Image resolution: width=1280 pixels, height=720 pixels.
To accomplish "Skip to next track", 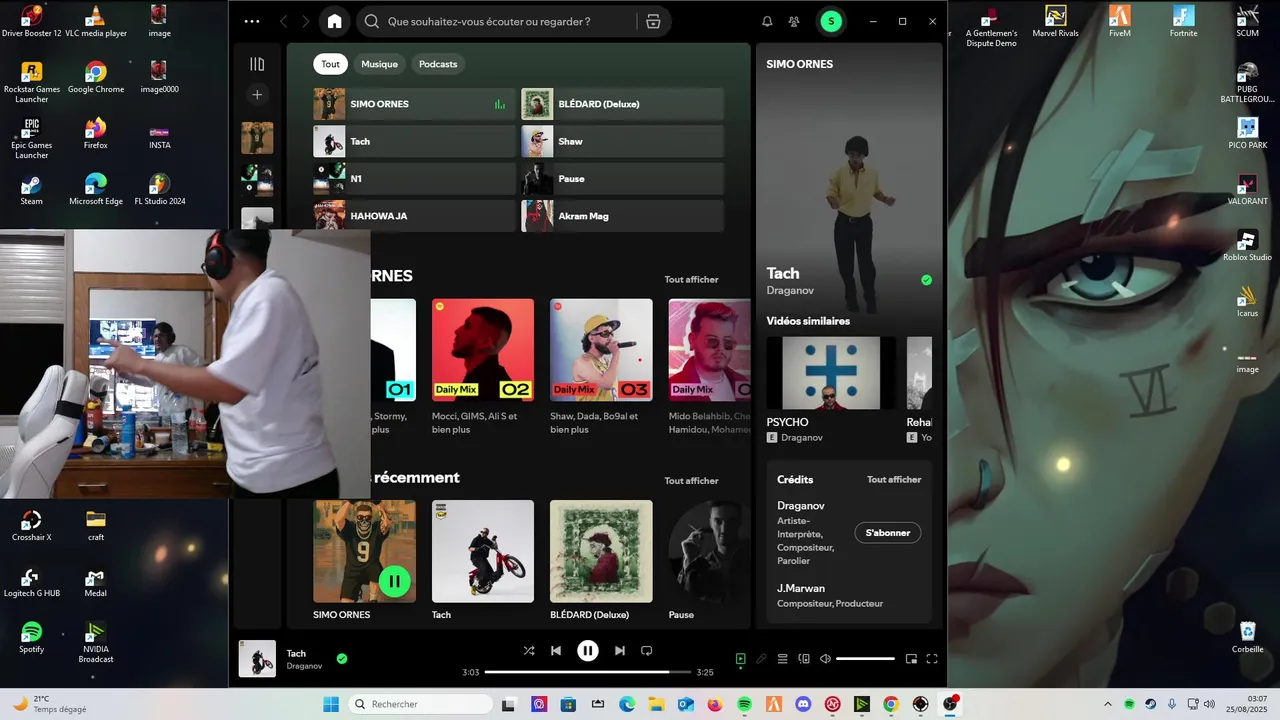I will pos(620,651).
